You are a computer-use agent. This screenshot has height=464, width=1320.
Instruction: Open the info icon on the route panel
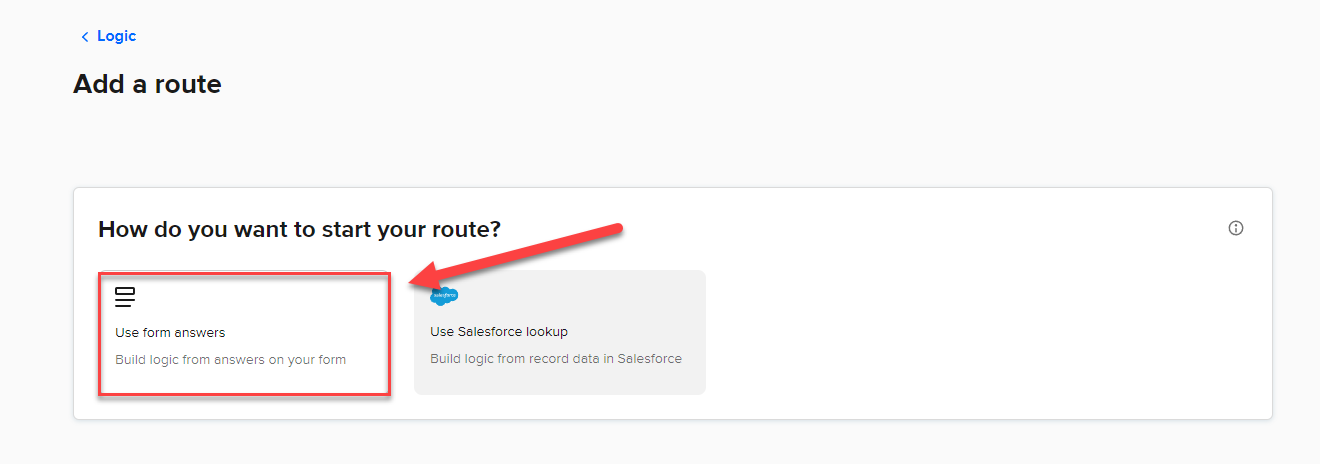pyautogui.click(x=1236, y=228)
